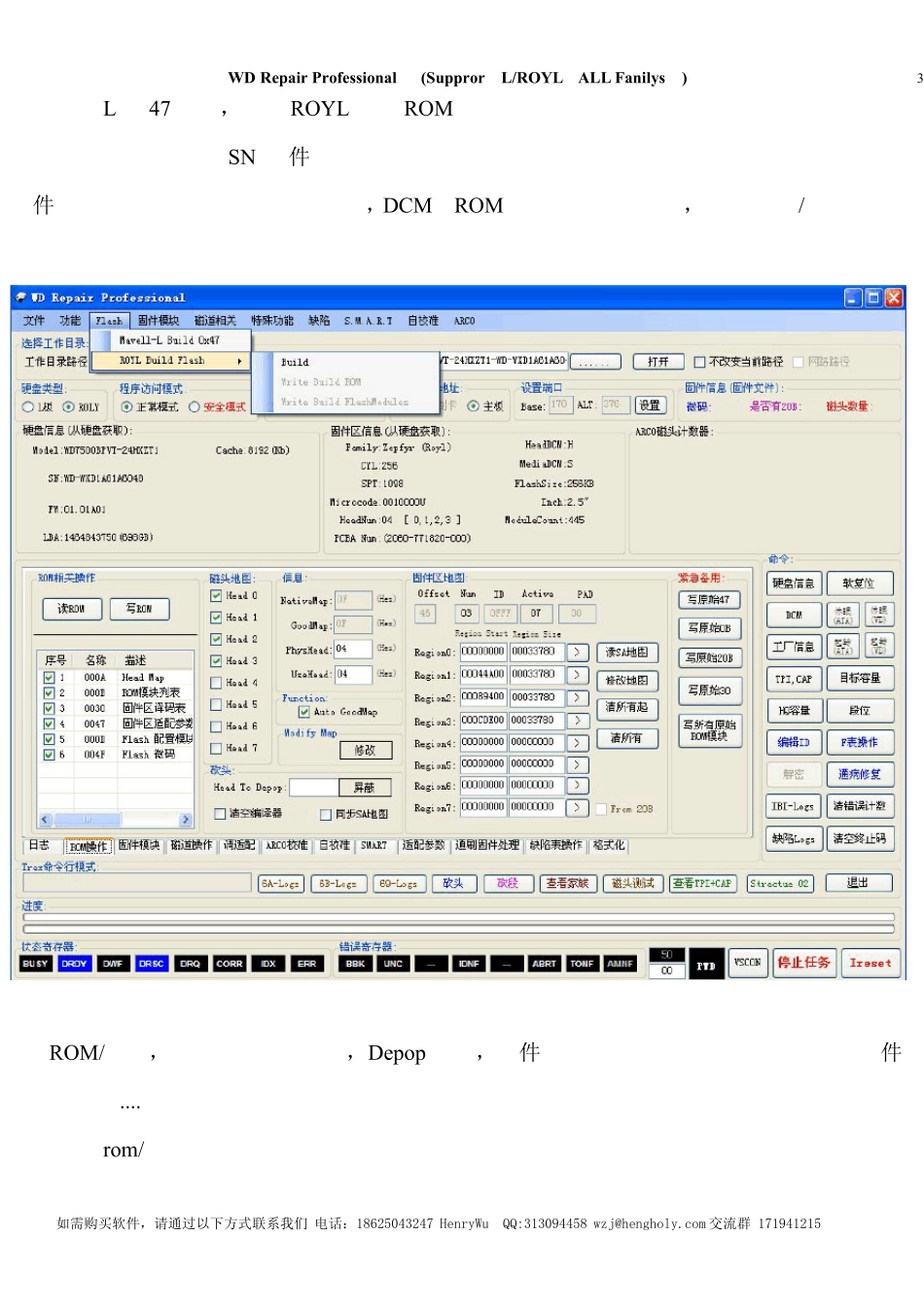Click the Structue 02 button
The image size is (924, 1307).
(x=780, y=883)
